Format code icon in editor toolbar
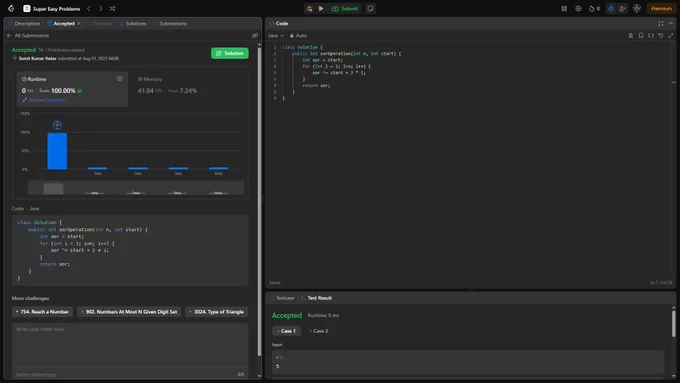This screenshot has height=383, width=680. [x=631, y=36]
